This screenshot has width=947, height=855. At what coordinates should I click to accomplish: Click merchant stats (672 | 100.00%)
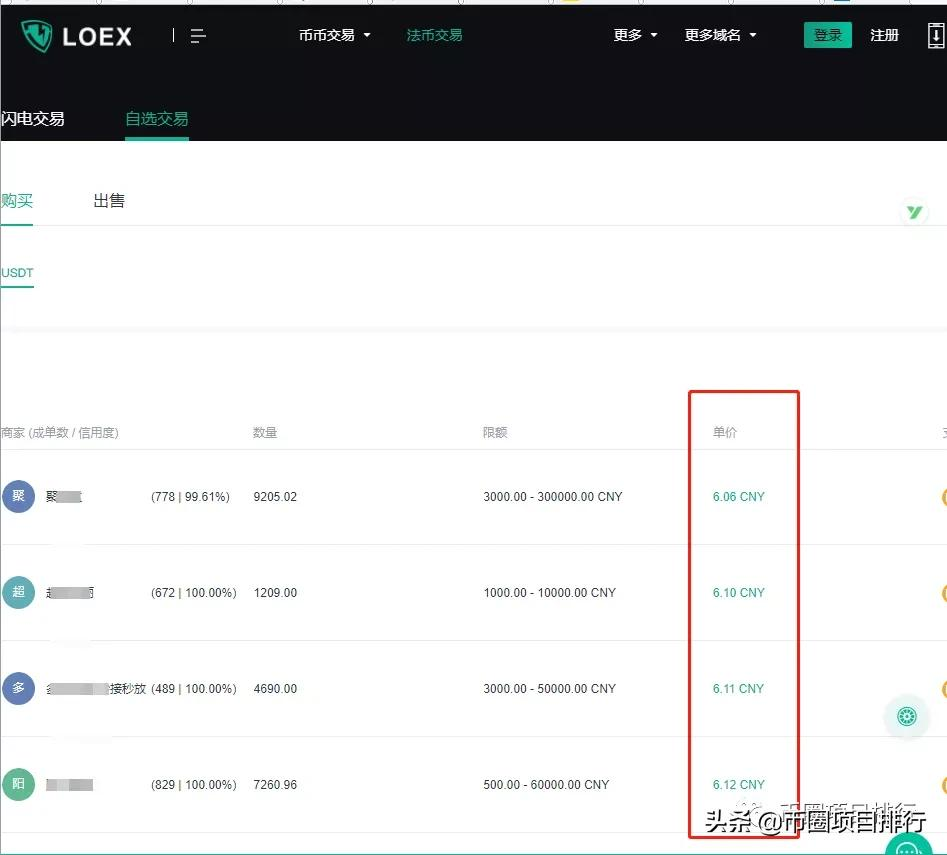[194, 592]
